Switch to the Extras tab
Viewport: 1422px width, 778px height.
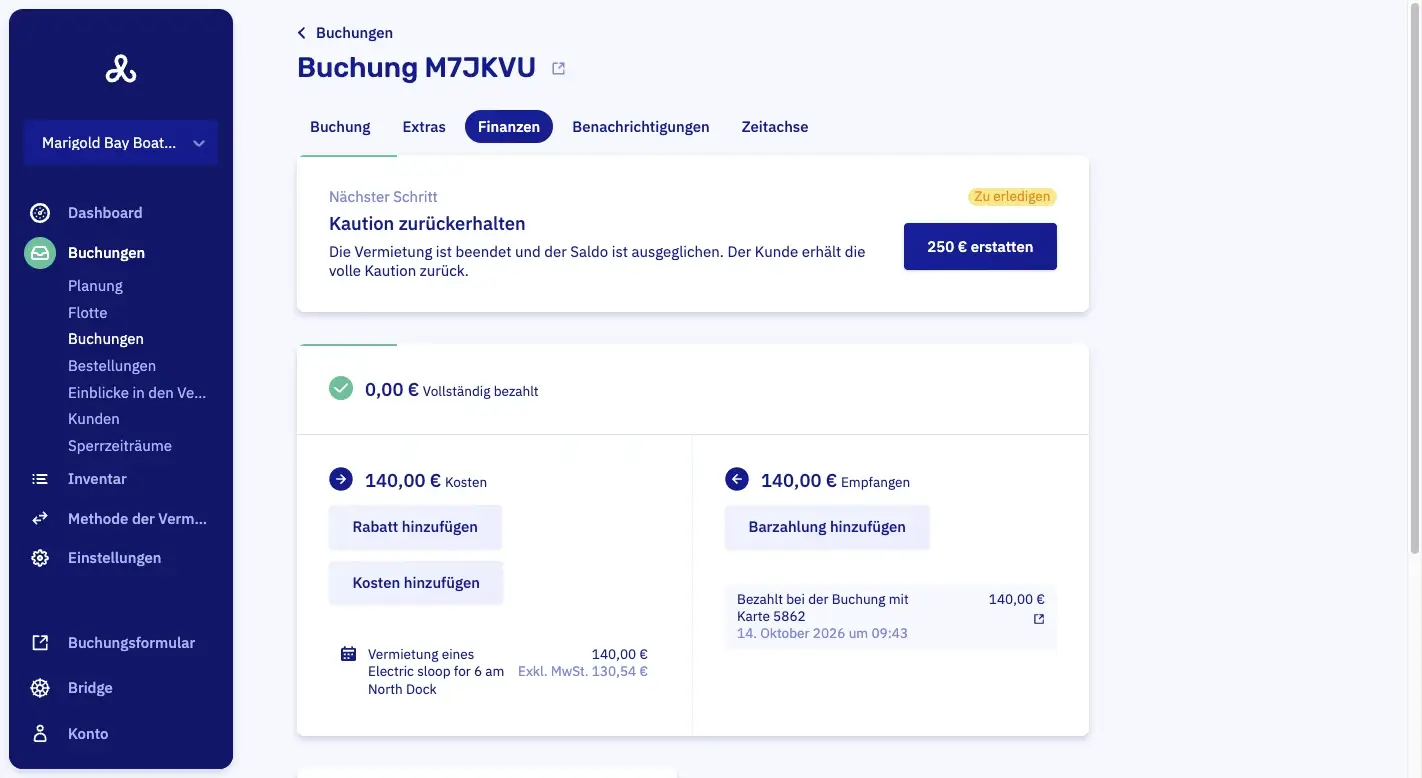[424, 127]
